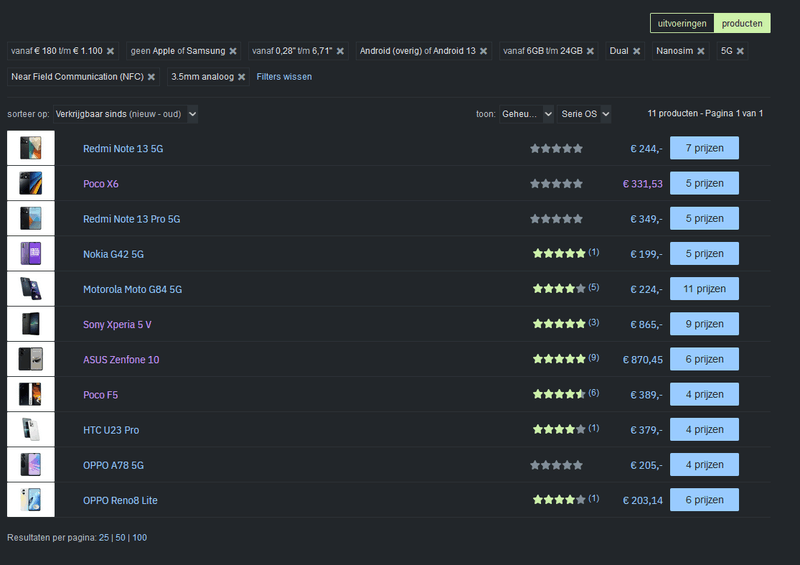The height and width of the screenshot is (565, 800).
Task: Select the € 331,53 price of Poco X6
Action: coord(642,184)
